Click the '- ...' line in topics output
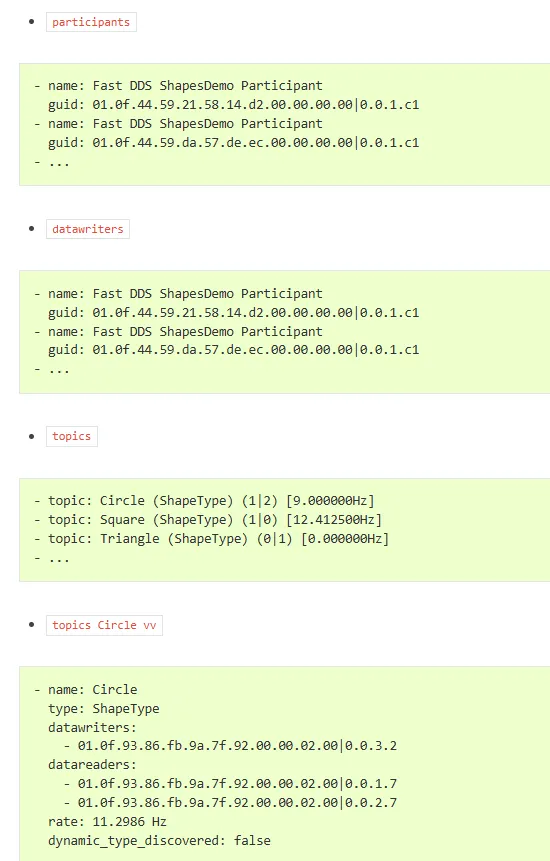The image size is (550, 861). (52, 558)
